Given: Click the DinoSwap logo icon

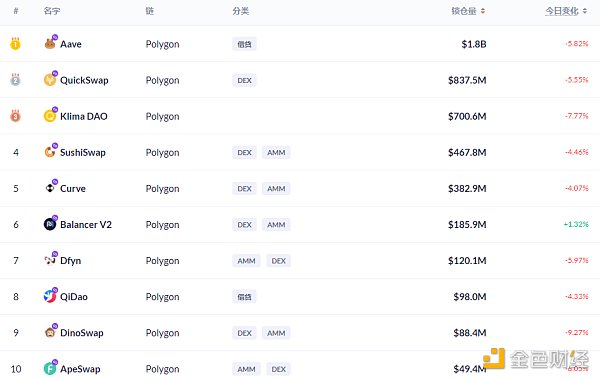Looking at the screenshot, I should (x=50, y=333).
